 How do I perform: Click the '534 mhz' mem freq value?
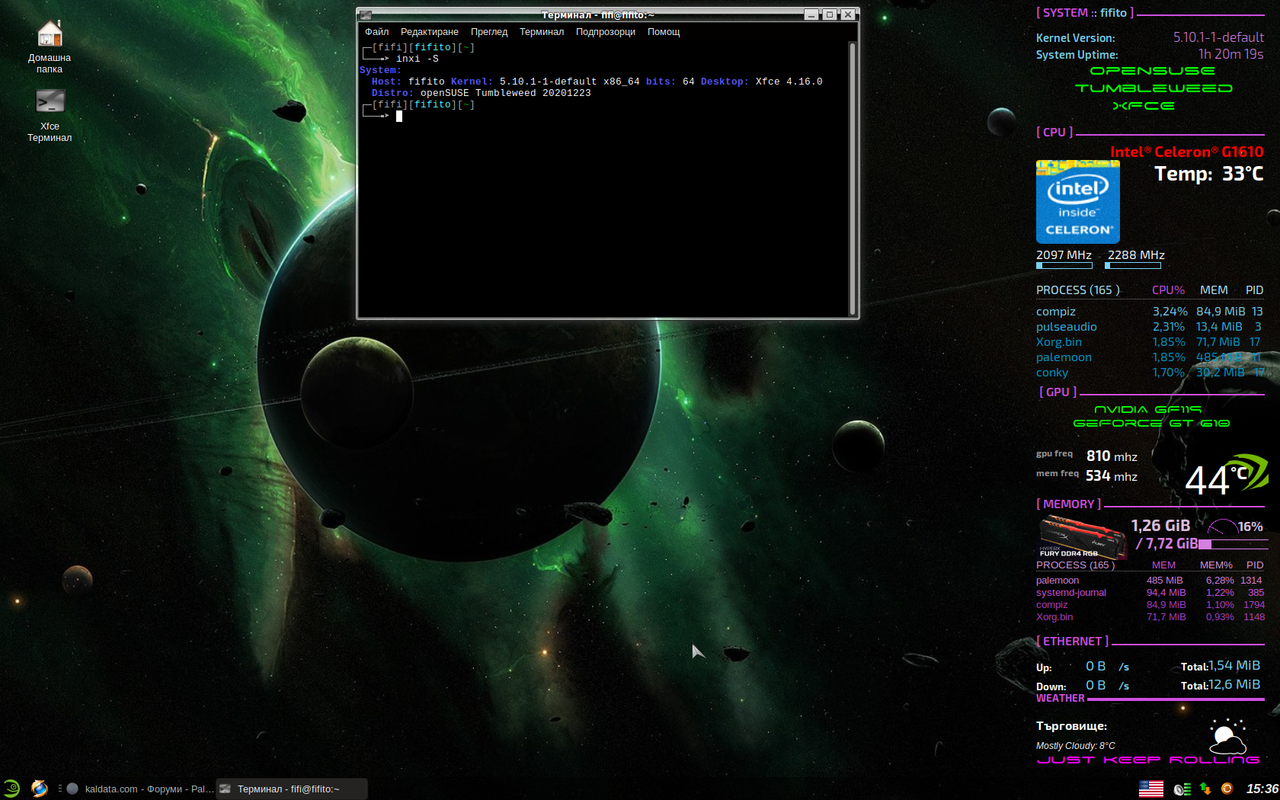pyautogui.click(x=1112, y=476)
